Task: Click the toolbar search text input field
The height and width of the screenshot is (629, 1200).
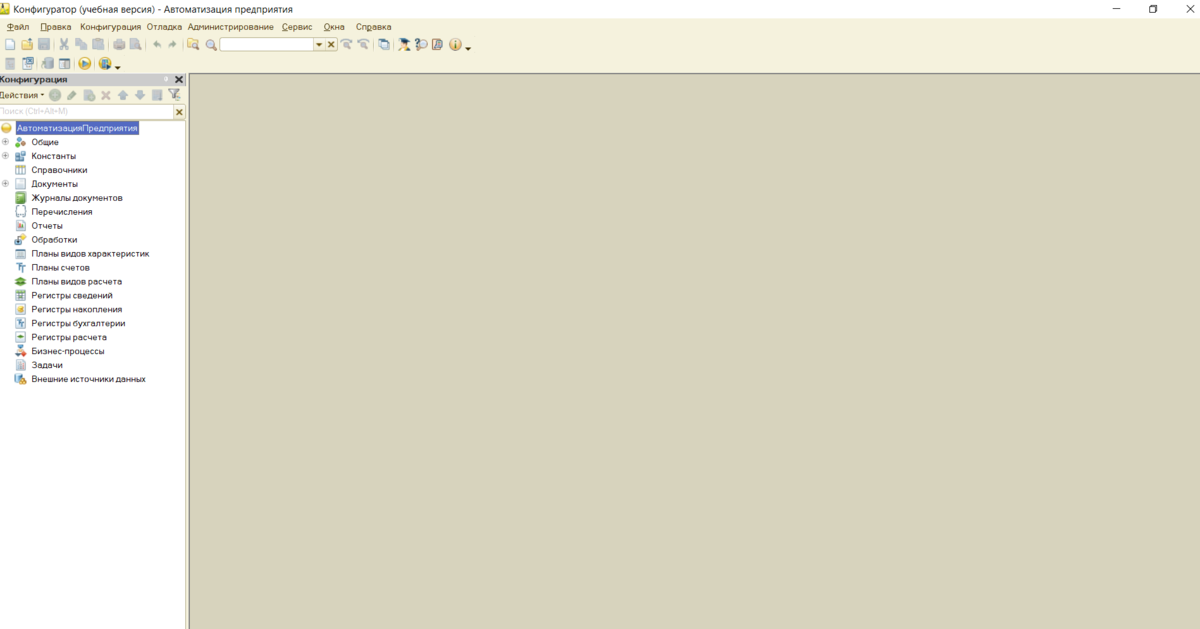Action: [266, 45]
